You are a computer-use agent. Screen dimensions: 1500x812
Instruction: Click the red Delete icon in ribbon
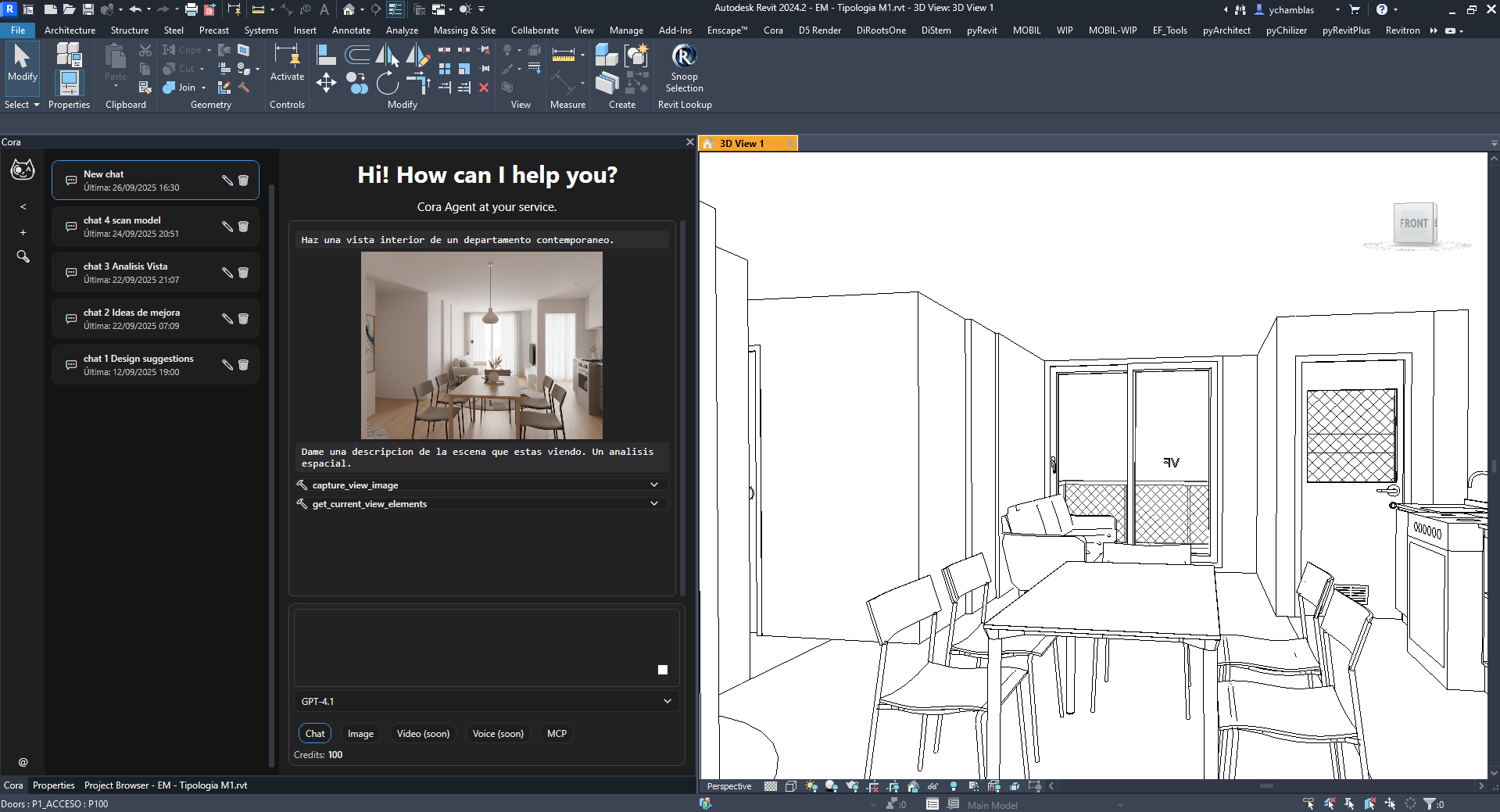click(484, 88)
